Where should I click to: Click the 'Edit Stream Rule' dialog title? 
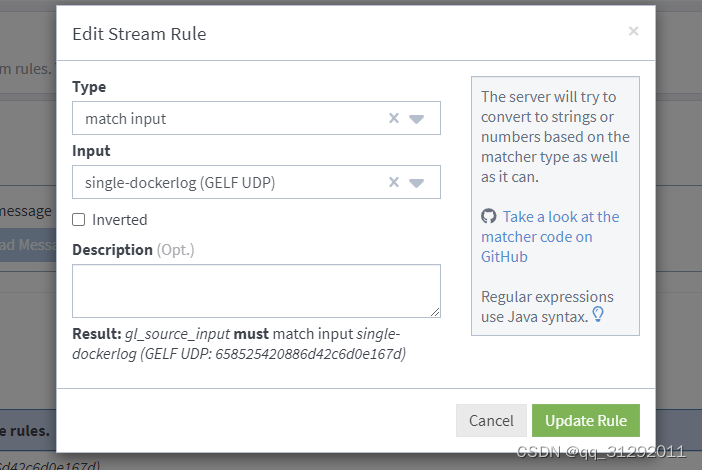tap(139, 34)
